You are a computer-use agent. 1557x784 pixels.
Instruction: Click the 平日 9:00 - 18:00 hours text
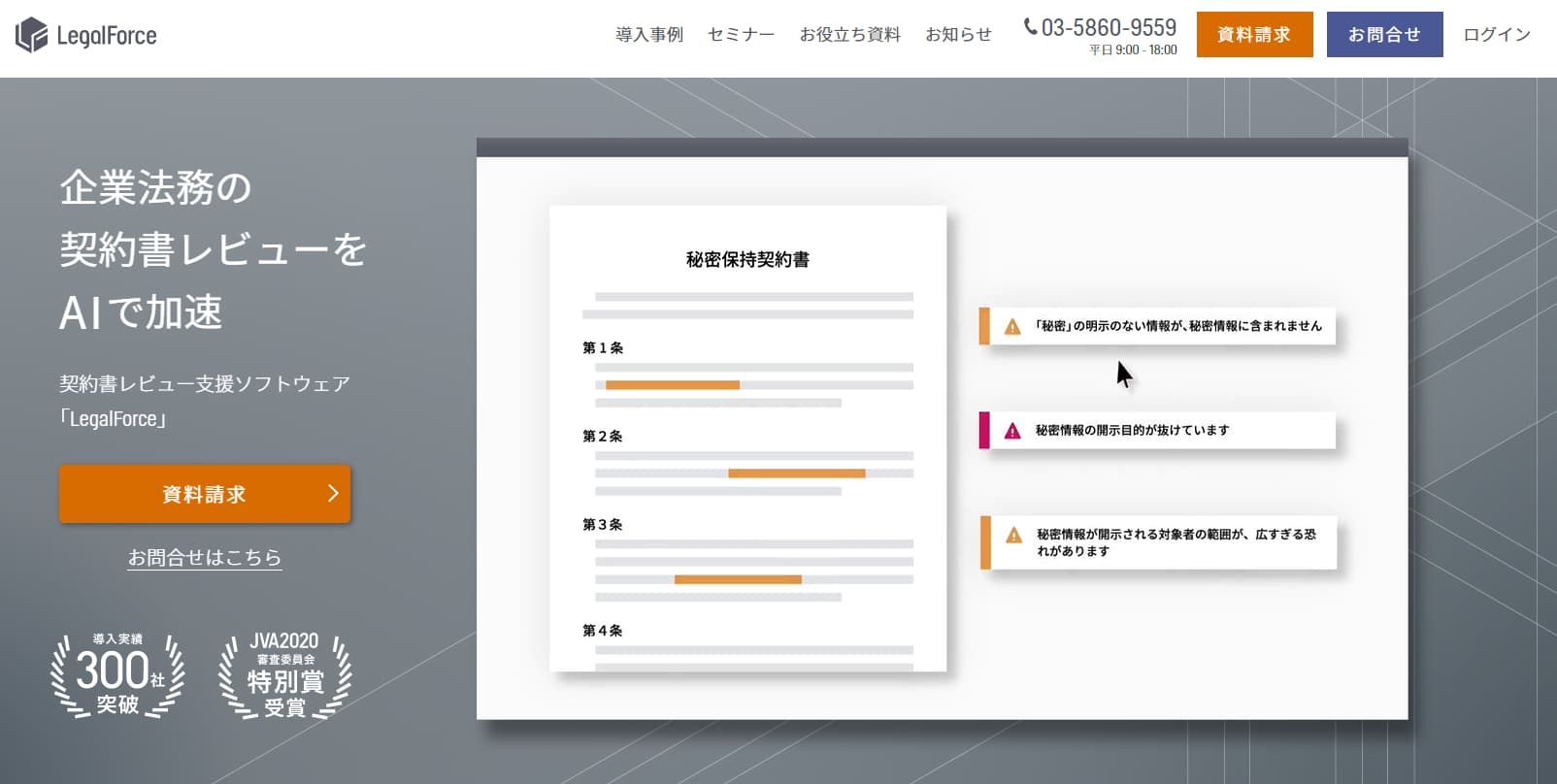click(x=1133, y=49)
